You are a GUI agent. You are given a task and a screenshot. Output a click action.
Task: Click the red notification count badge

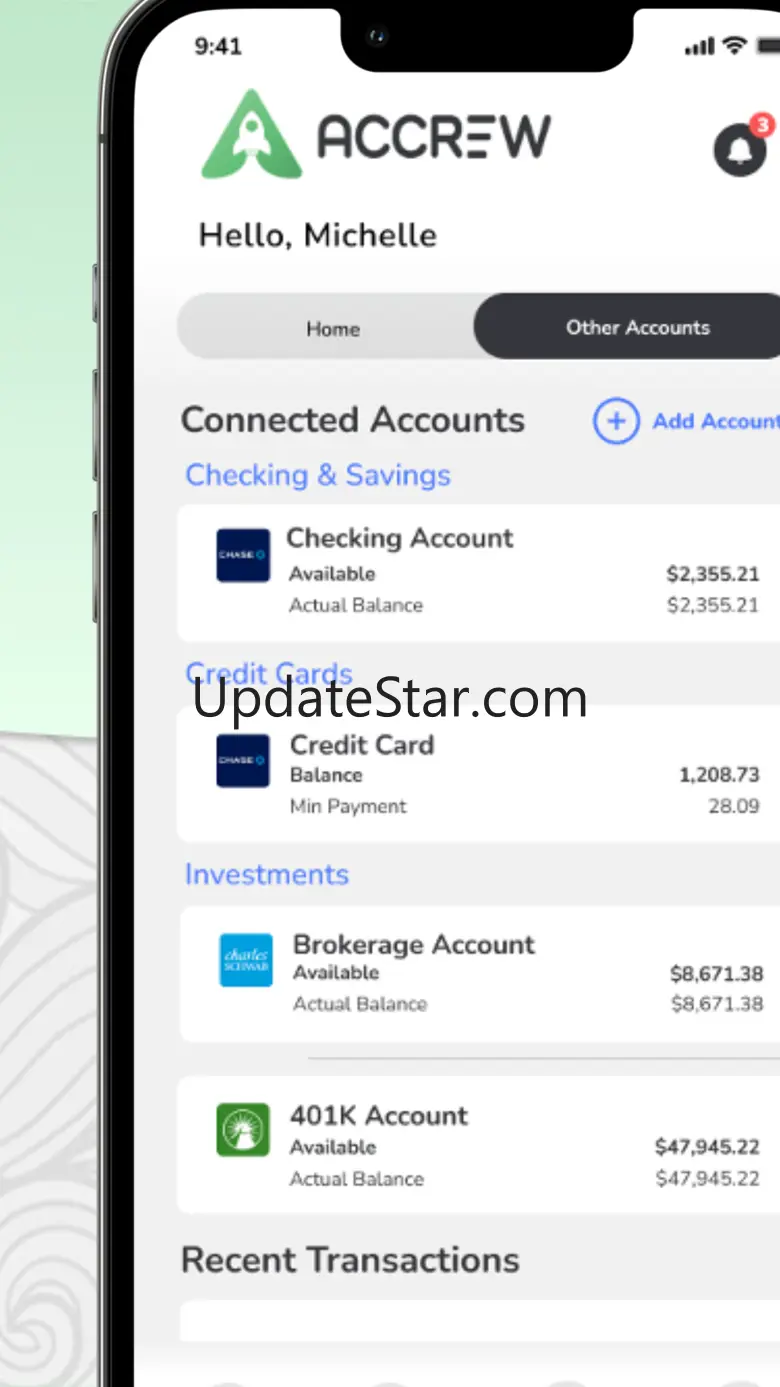(762, 125)
